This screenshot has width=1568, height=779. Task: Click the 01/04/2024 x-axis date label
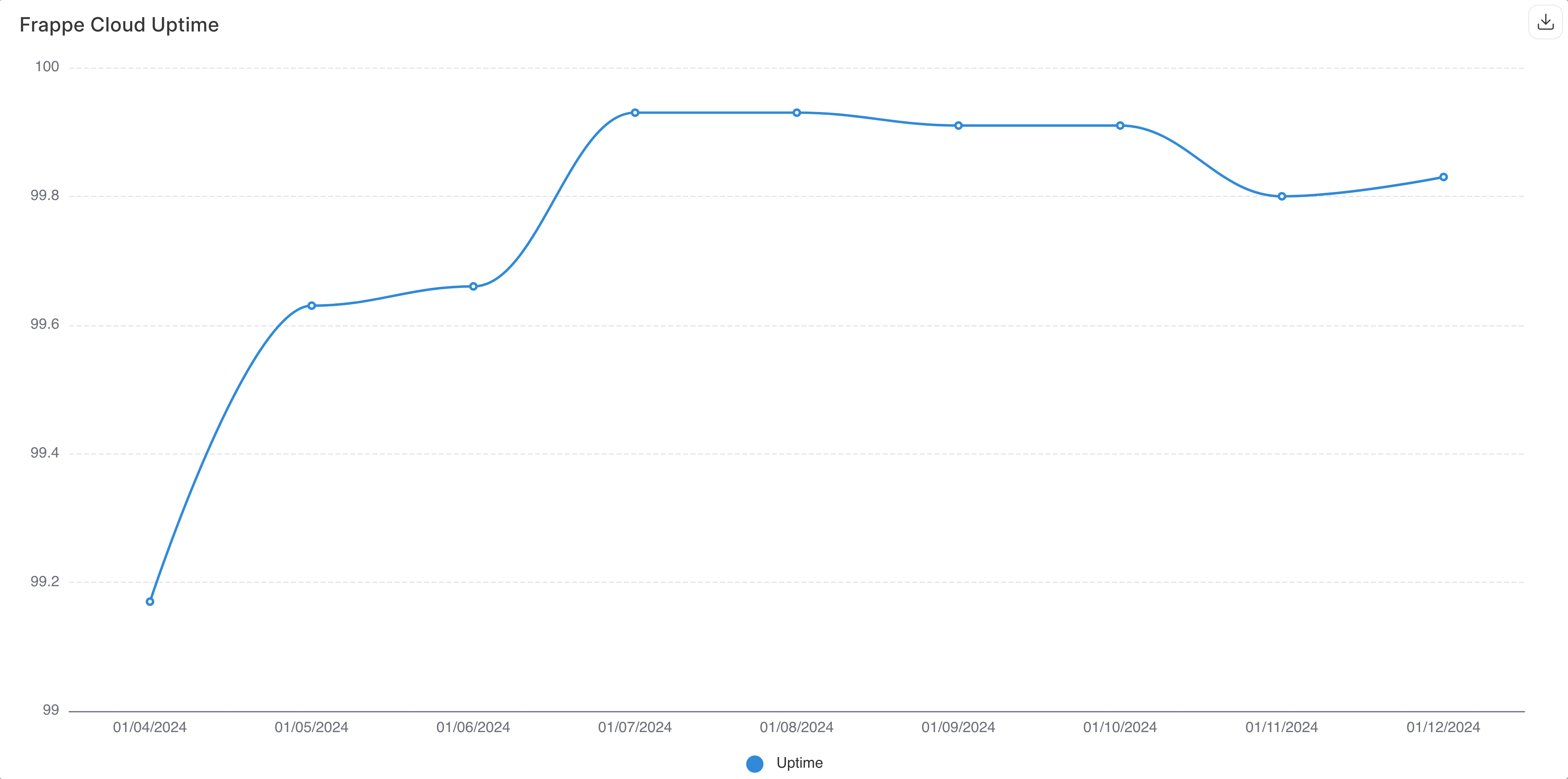(150, 727)
